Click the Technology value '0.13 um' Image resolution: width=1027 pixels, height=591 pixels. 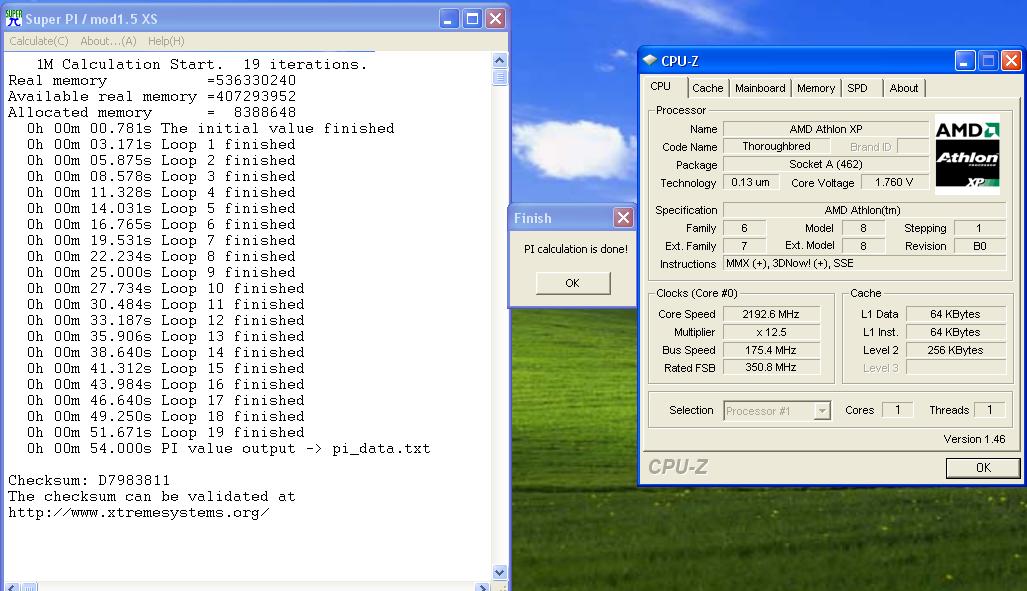pyautogui.click(x=751, y=182)
